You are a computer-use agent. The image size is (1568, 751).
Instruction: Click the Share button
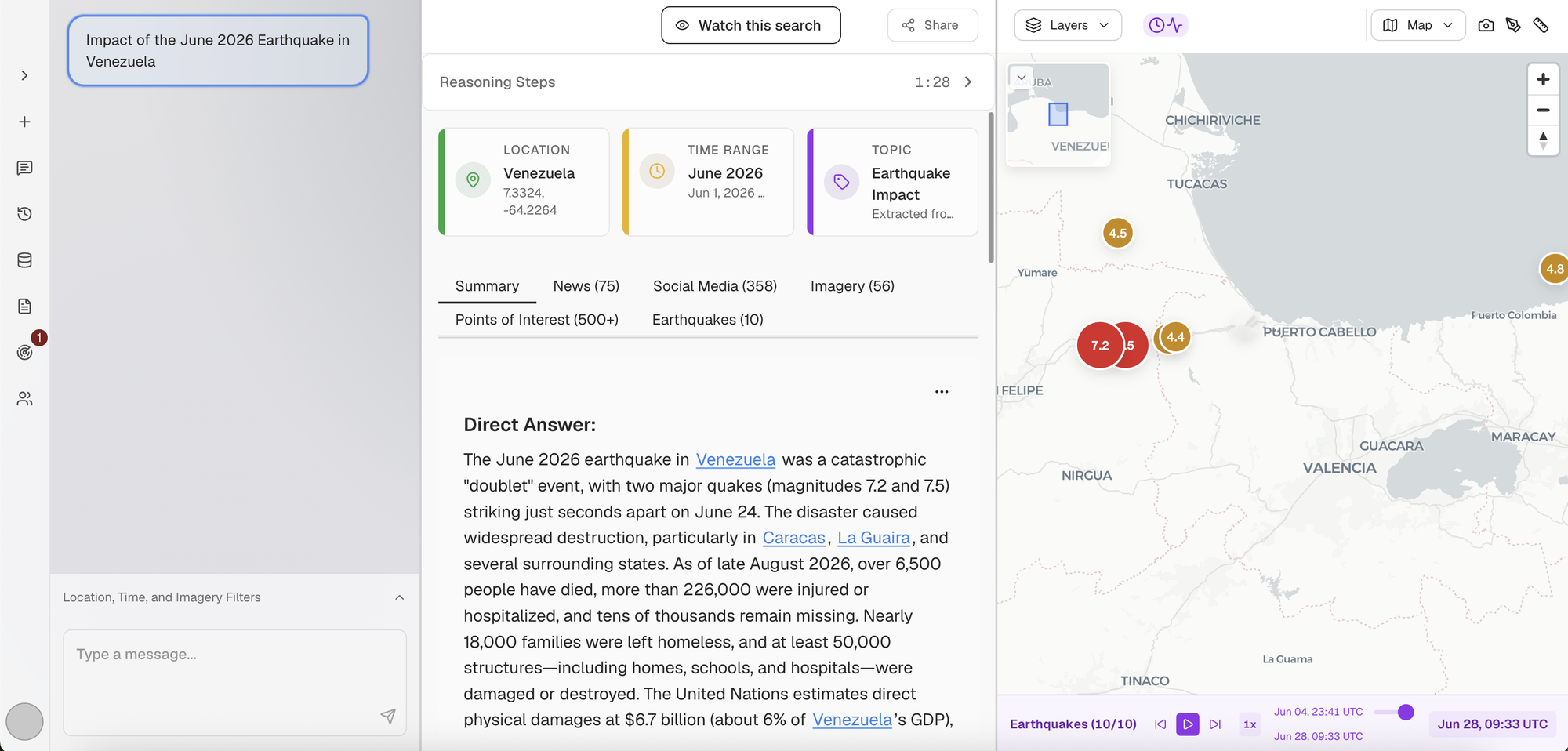click(932, 25)
